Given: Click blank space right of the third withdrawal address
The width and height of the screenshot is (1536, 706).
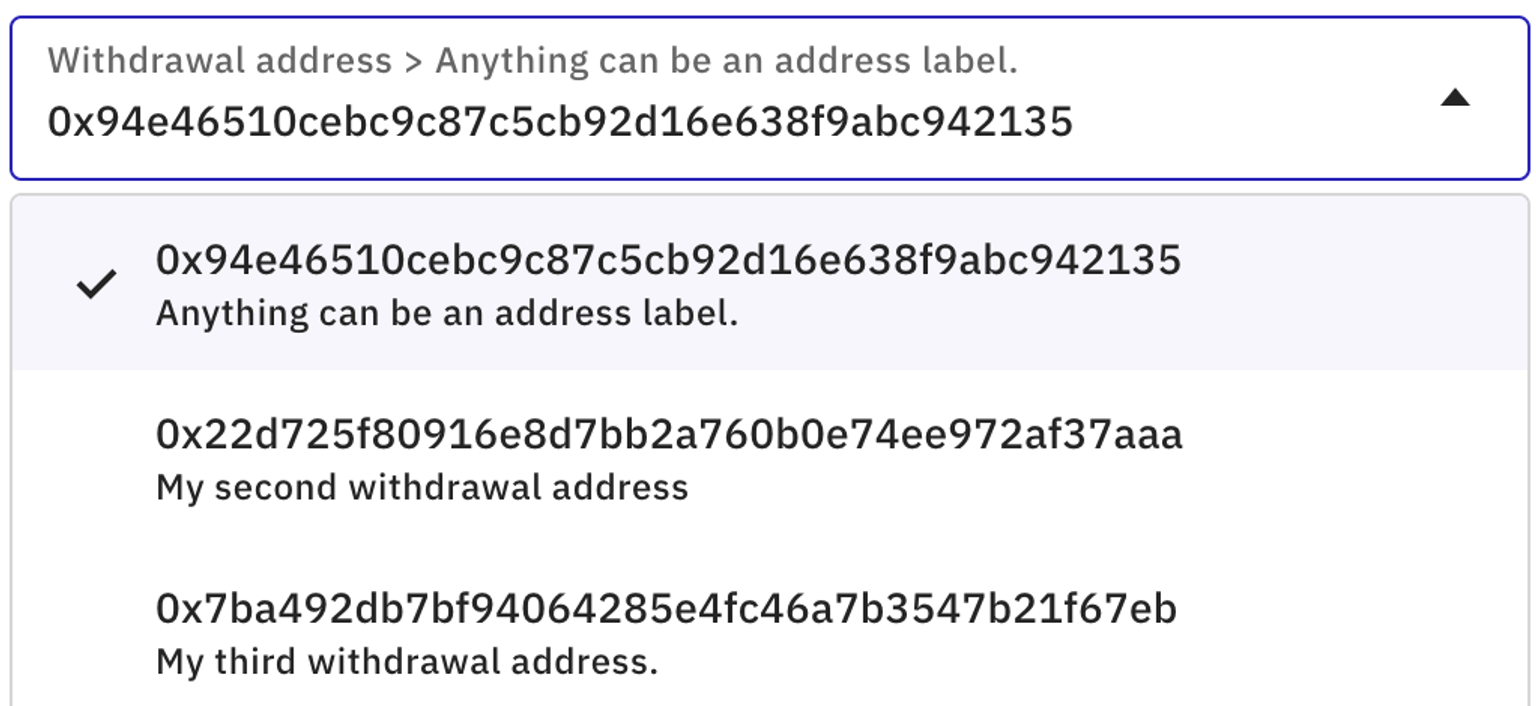Looking at the screenshot, I should click(1350, 634).
